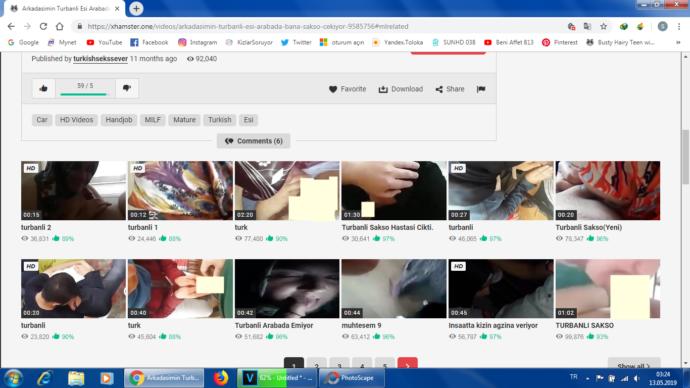This screenshot has height=388, width=690.
Task: Reload the page with the refresh icon
Action: (x=43, y=26)
